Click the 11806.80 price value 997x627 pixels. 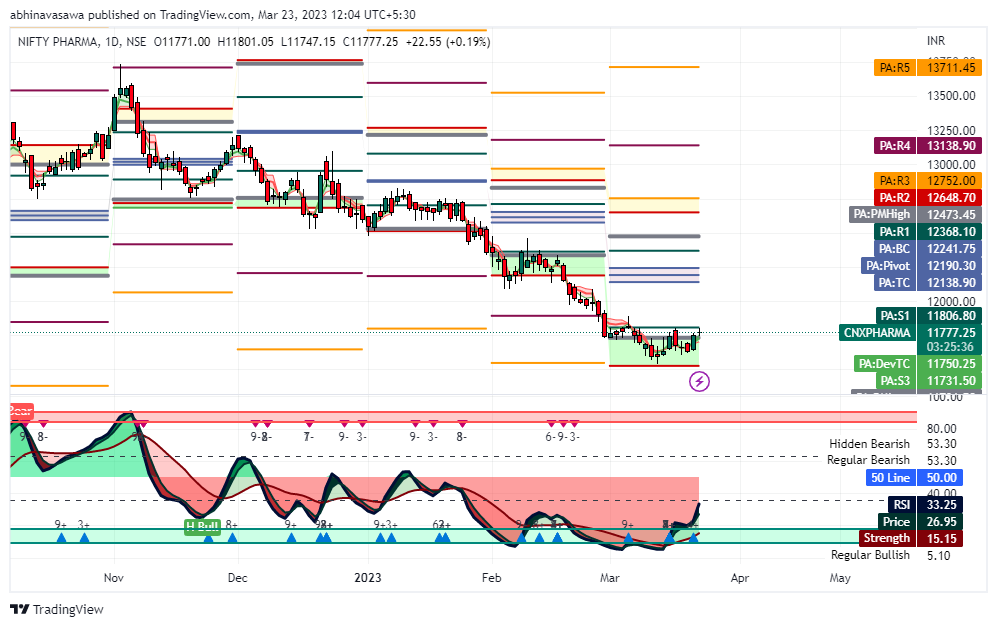951,315
